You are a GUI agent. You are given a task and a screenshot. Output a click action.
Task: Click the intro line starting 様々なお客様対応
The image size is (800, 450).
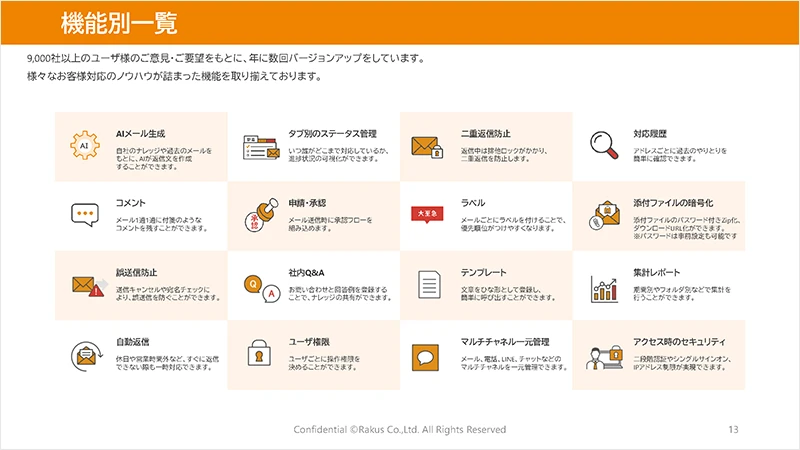coord(174,77)
